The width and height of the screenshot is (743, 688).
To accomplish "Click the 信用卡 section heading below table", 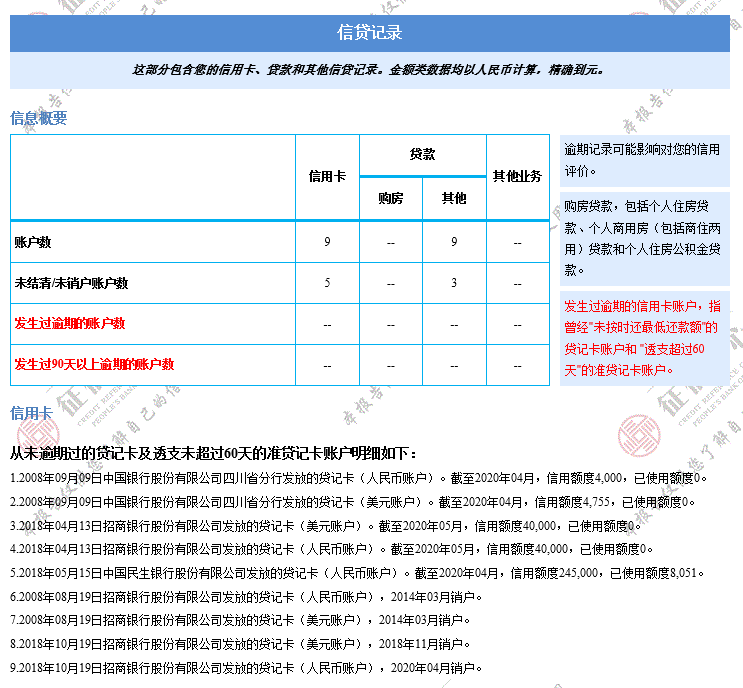I will (31, 413).
